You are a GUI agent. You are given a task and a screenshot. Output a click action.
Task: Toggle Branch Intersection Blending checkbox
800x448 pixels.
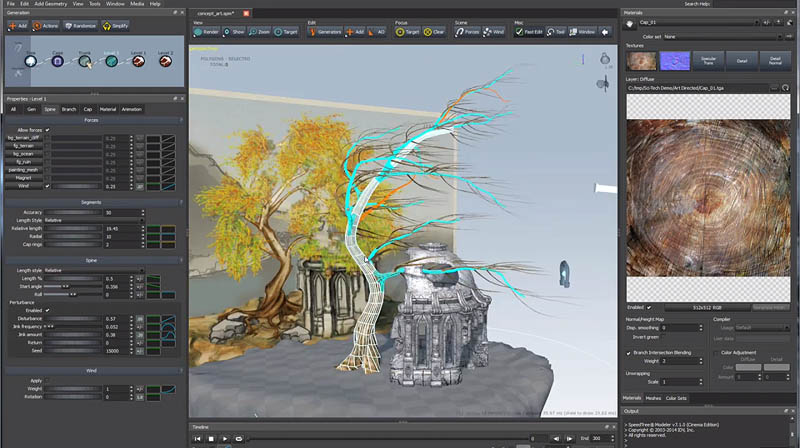pyautogui.click(x=629, y=353)
